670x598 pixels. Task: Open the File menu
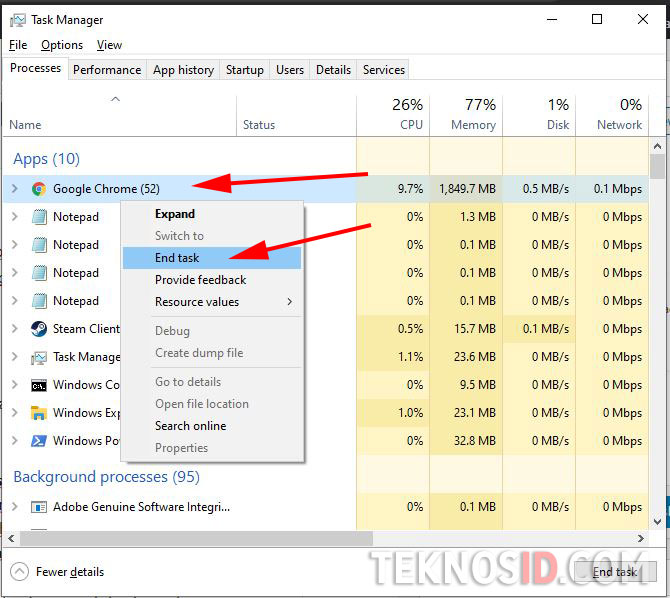(18, 45)
